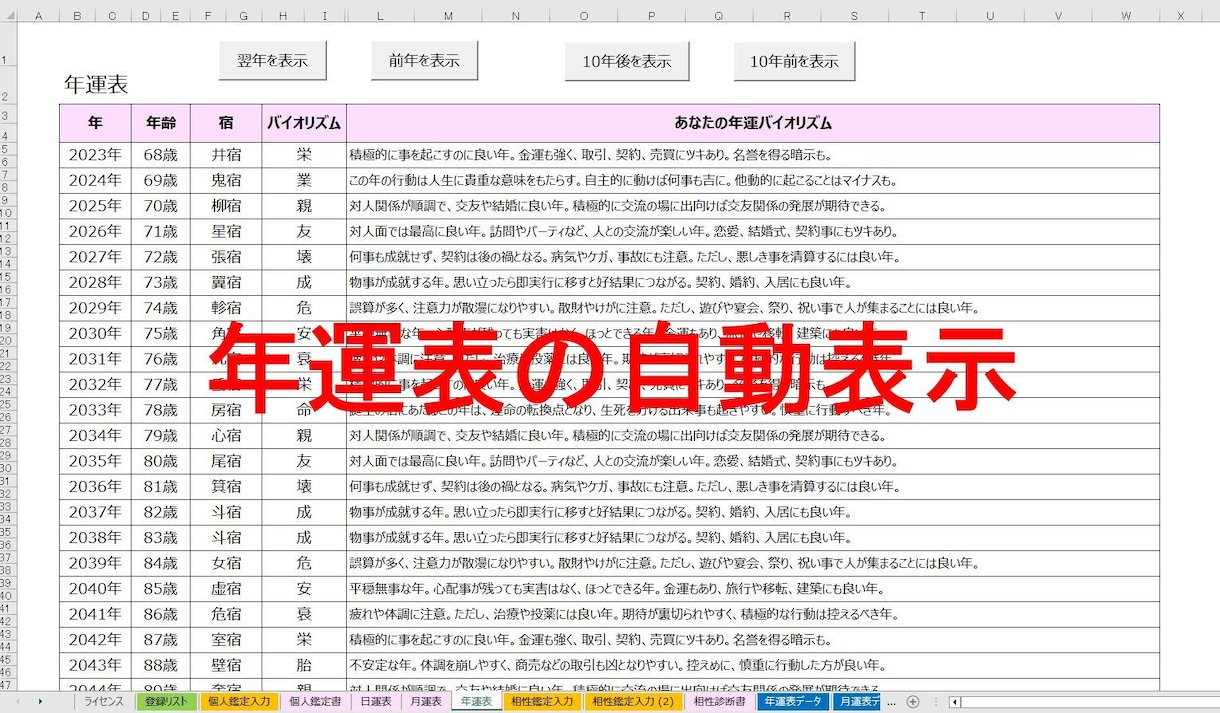Click the sheet tab scroll-left arrow
Image resolution: width=1220 pixels, height=713 pixels.
click(x=15, y=702)
